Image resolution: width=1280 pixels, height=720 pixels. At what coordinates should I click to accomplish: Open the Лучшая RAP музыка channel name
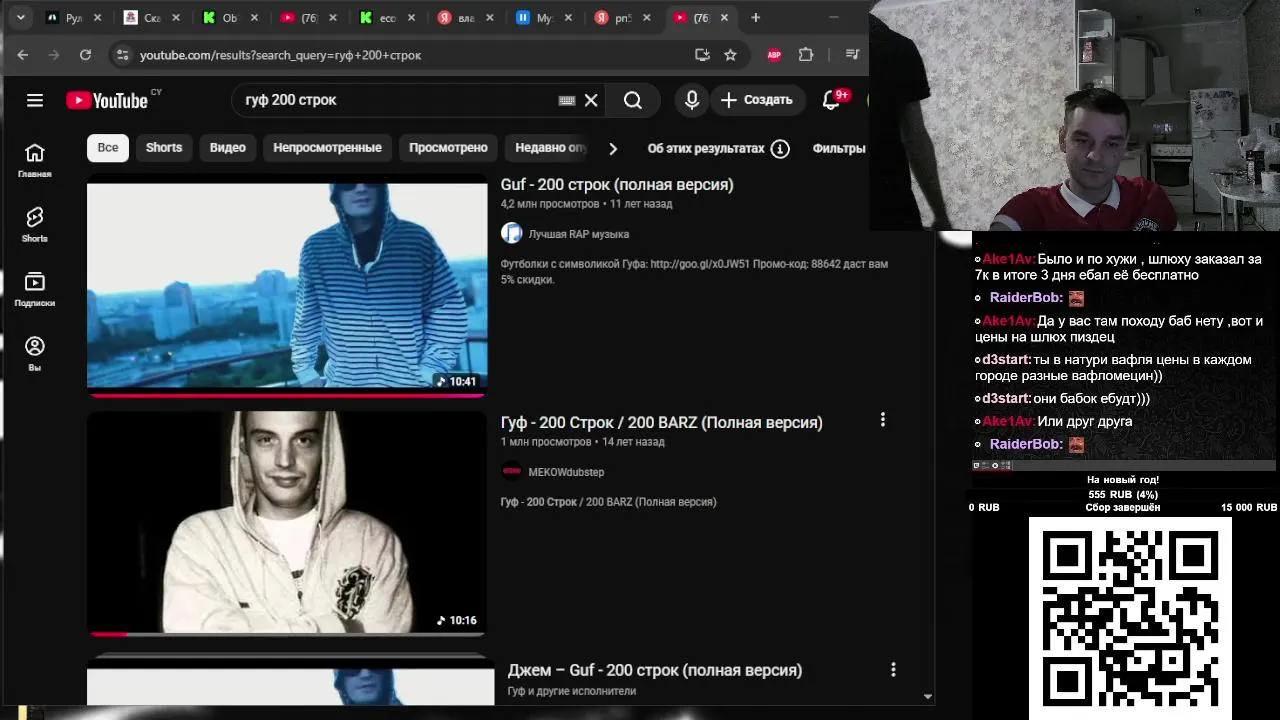[x=579, y=234]
